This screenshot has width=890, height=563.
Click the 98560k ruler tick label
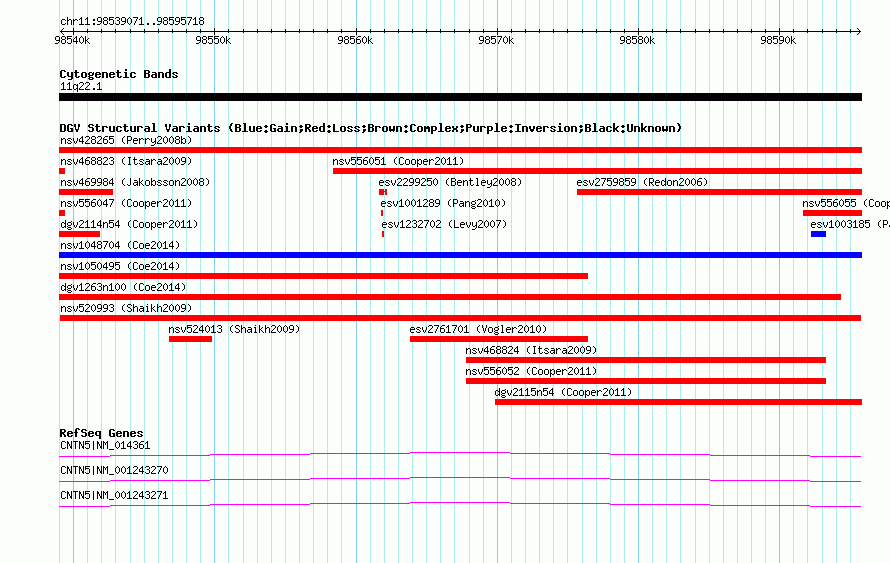tap(355, 40)
